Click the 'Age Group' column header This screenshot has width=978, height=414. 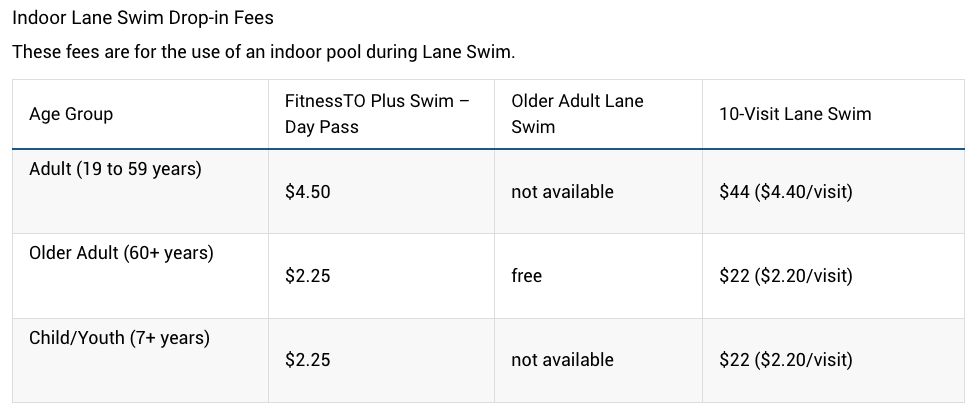pos(71,114)
